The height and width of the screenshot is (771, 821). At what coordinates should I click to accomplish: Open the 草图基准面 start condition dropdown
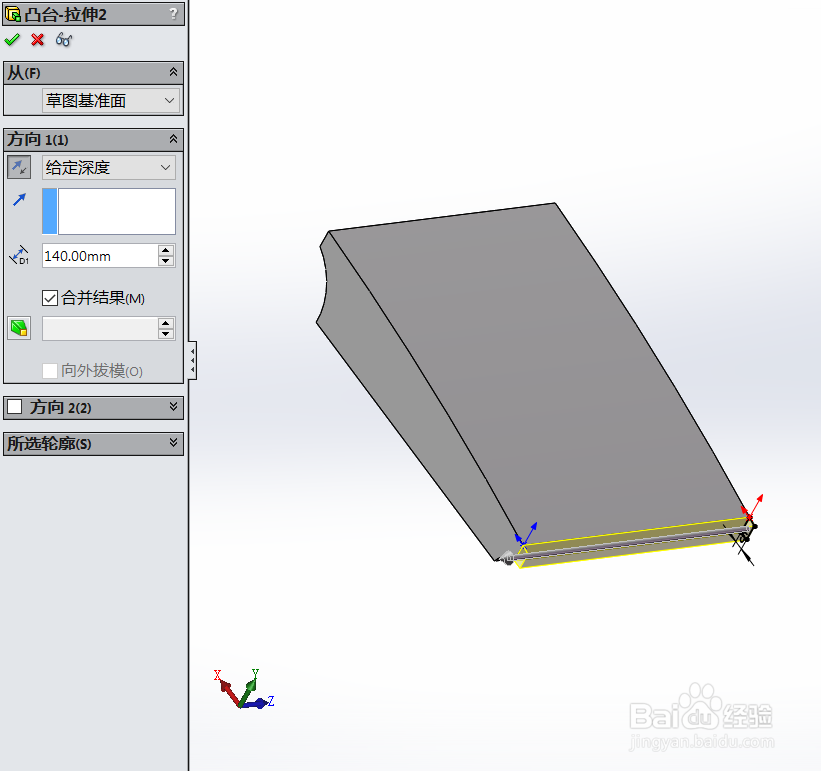point(110,100)
